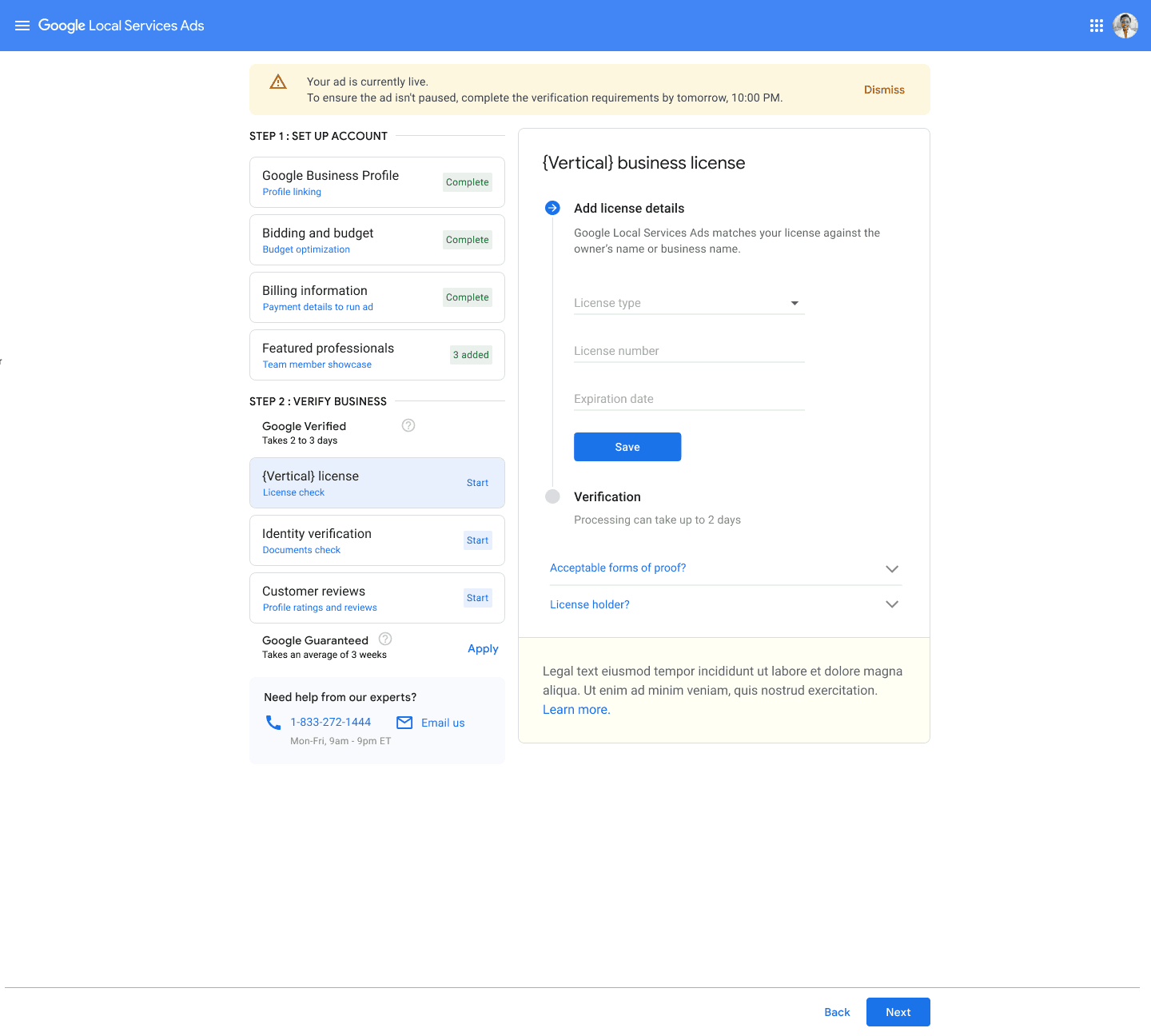This screenshot has height=1036, width=1151.
Task: Click Complete badge on Billing information
Action: coord(468,297)
